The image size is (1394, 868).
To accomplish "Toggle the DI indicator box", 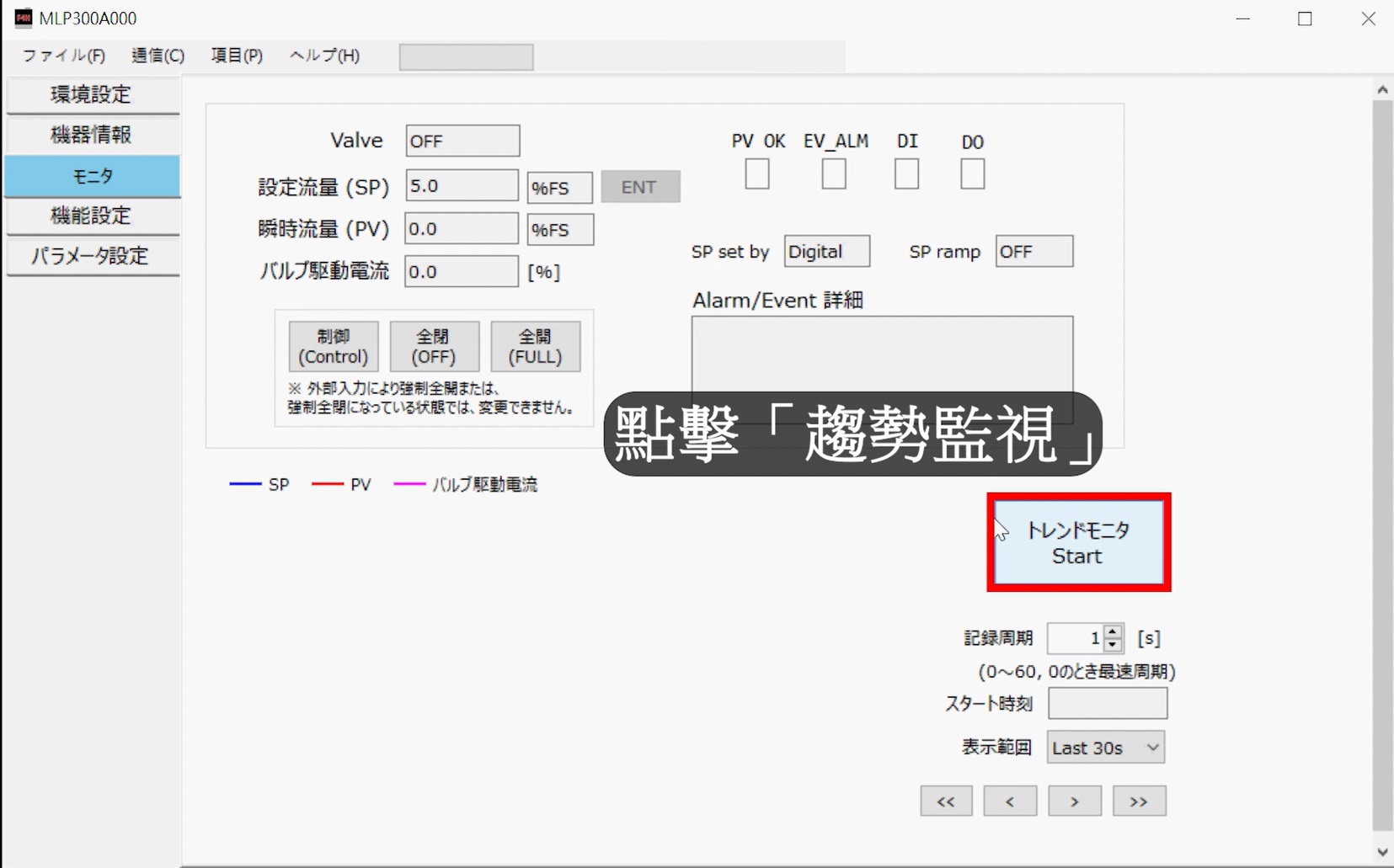I will pyautogui.click(x=906, y=174).
